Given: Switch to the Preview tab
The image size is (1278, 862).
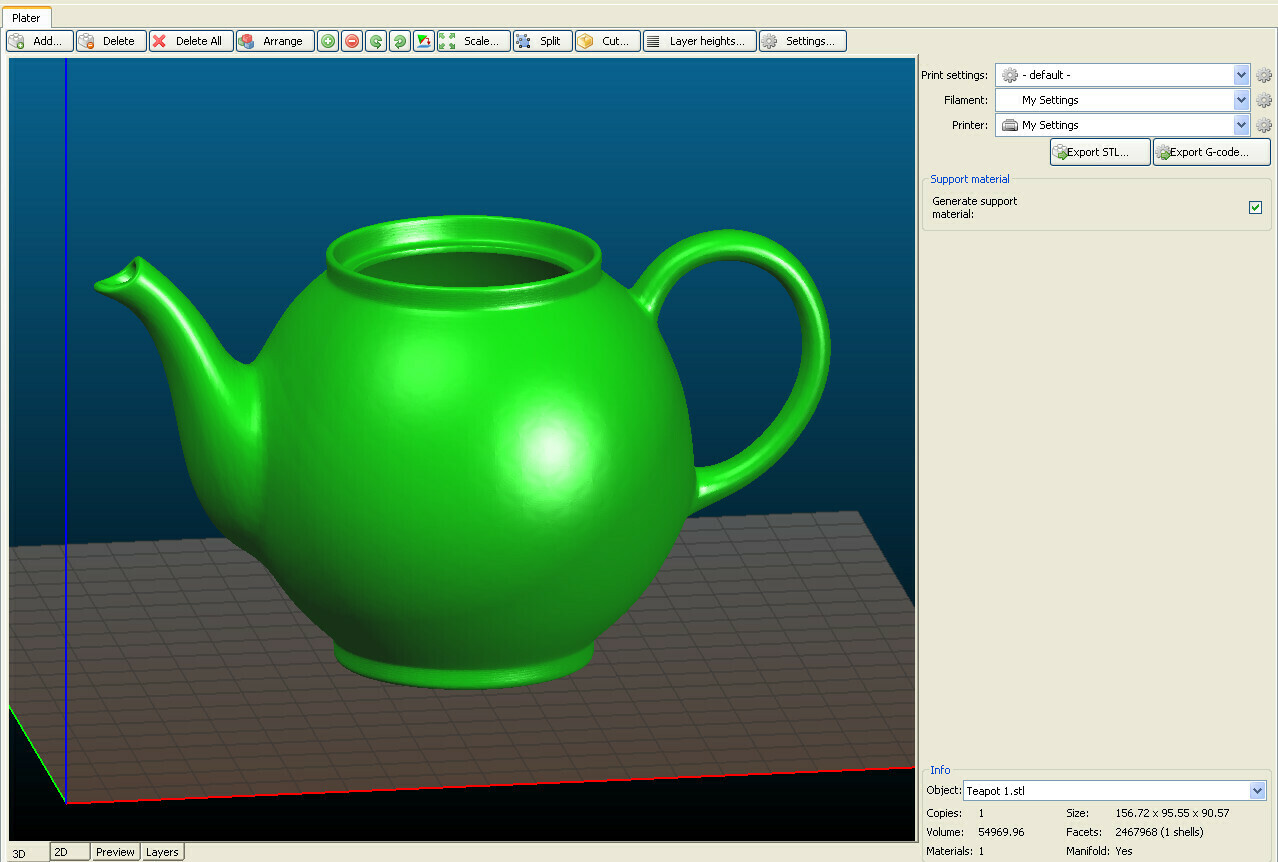Looking at the screenshot, I should click(x=115, y=851).
